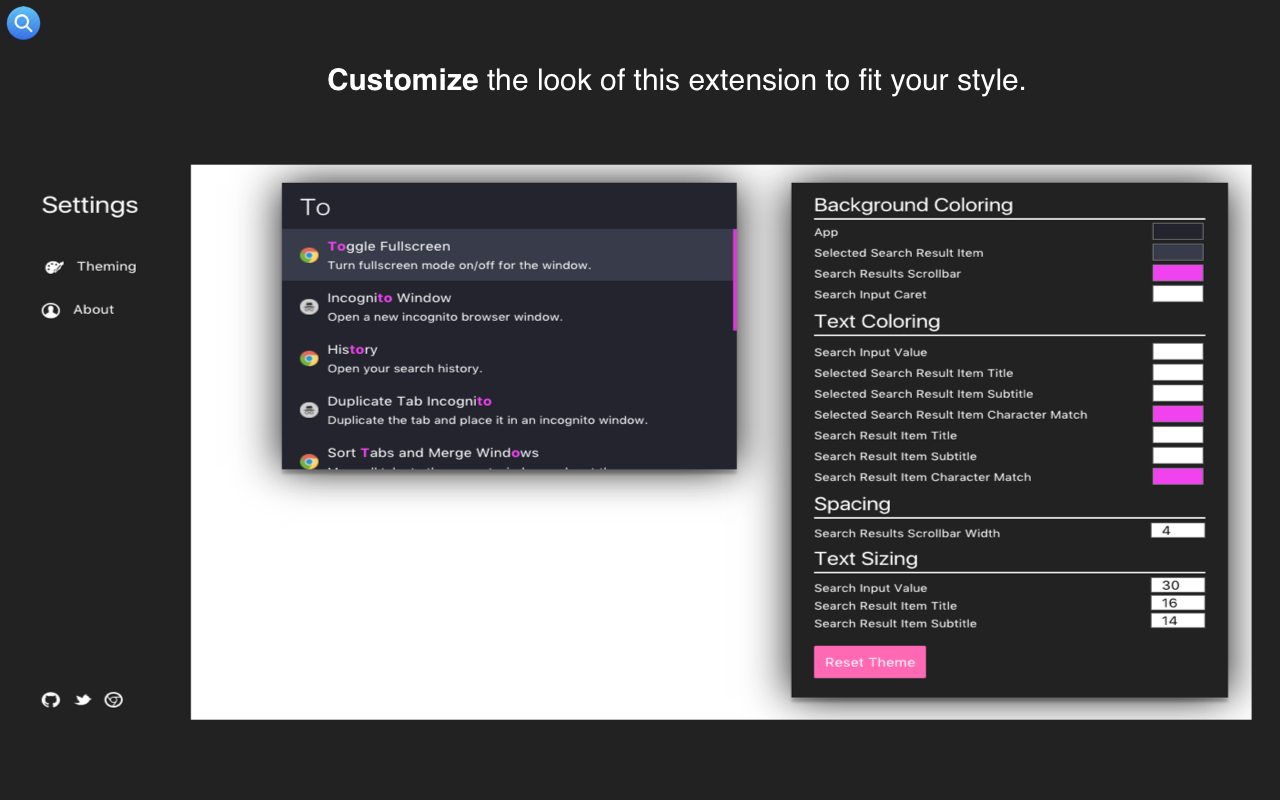Click the Settings sidebar title

(90, 205)
